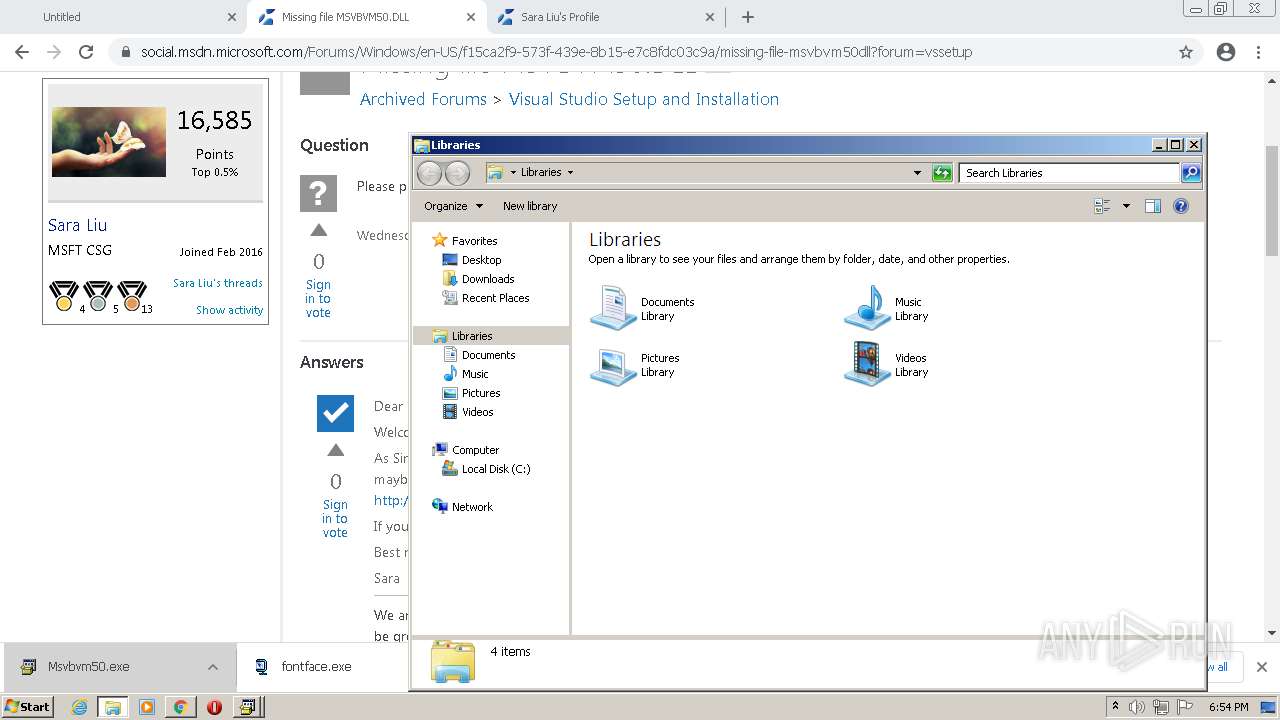The height and width of the screenshot is (720, 1280).
Task: Click the Chrome page vertical scrollbar
Action: pos(1272,200)
